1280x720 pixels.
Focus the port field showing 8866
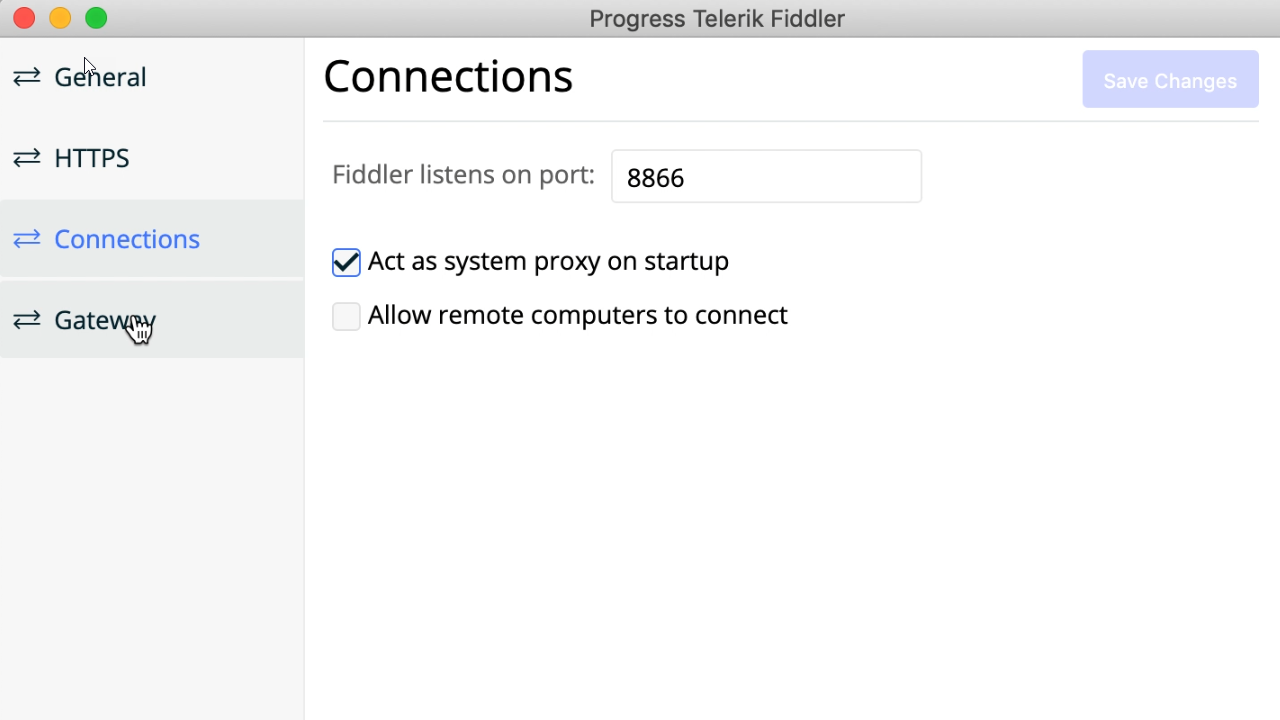click(766, 177)
